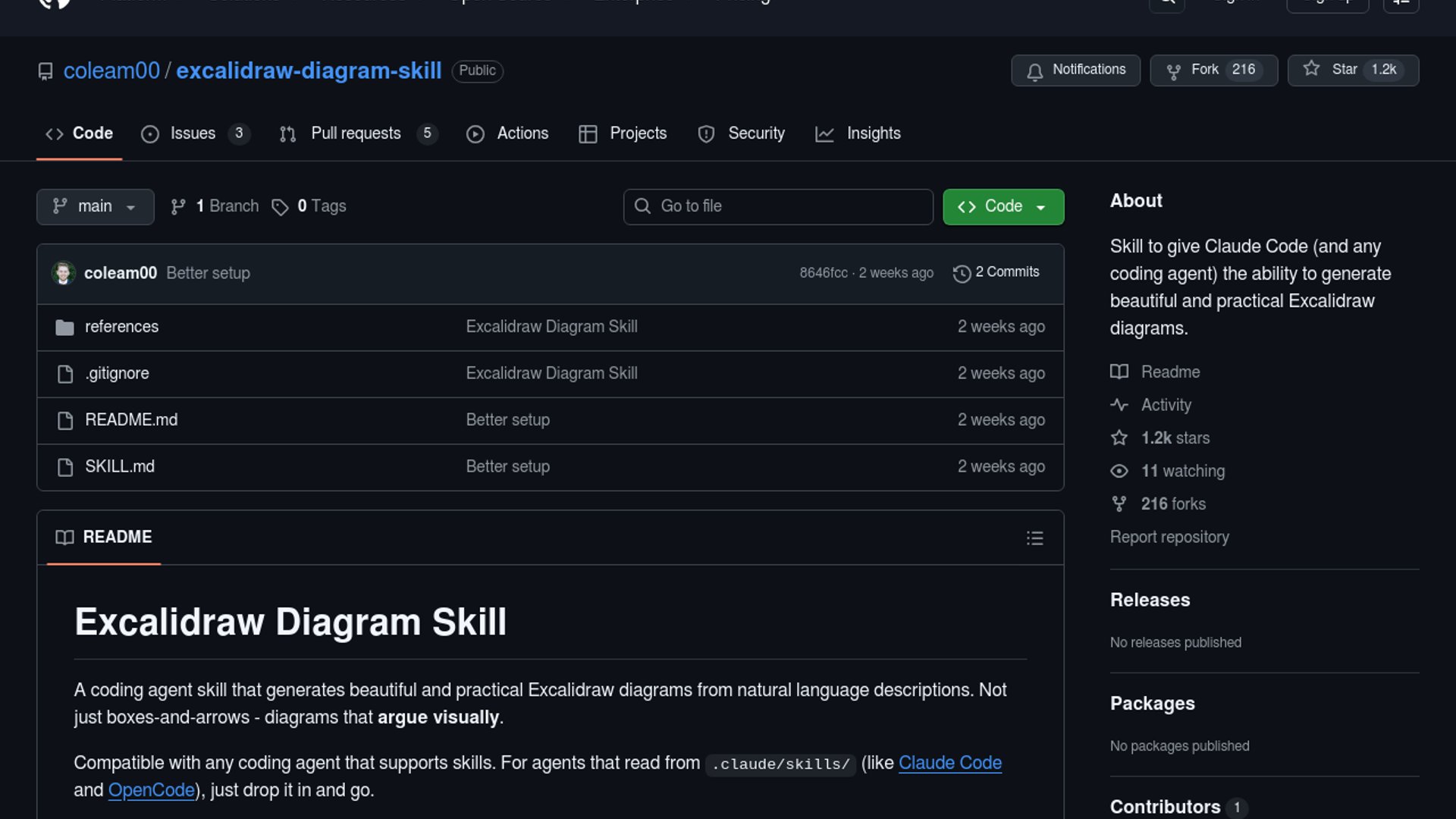Expand the green Code dropdown

[1003, 207]
